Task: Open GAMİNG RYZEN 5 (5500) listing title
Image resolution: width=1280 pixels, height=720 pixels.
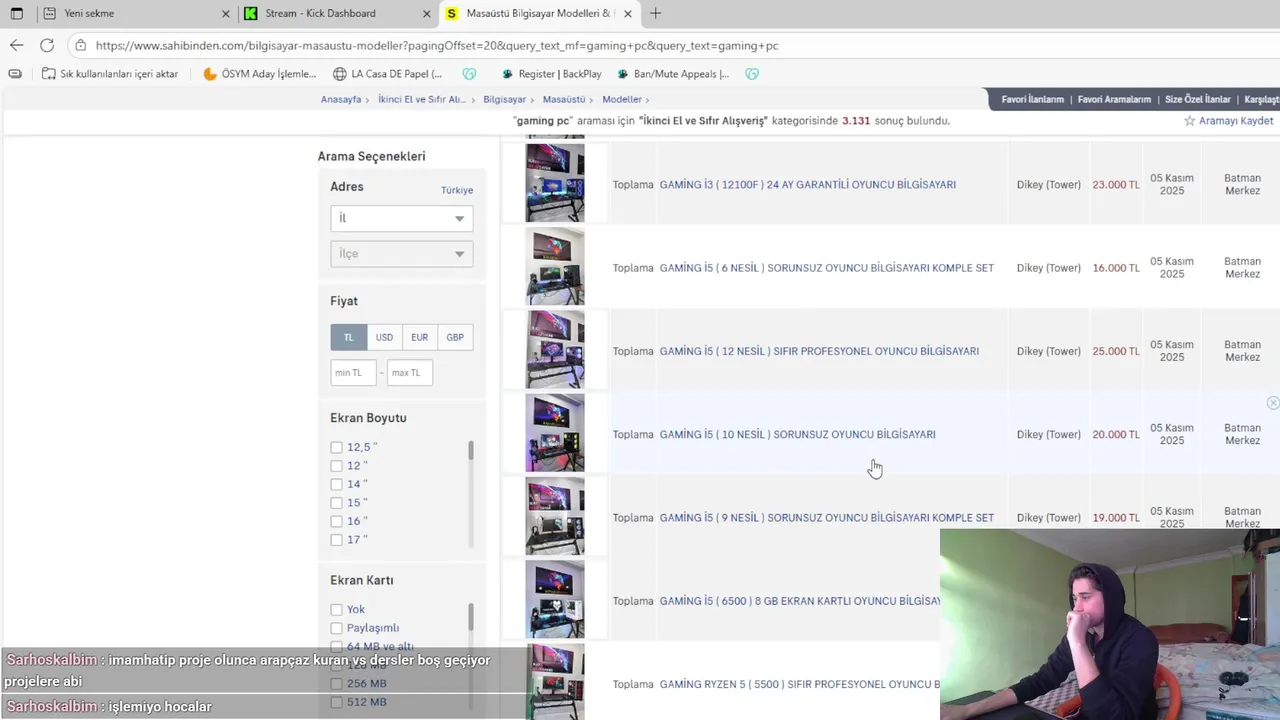Action: 799,685
